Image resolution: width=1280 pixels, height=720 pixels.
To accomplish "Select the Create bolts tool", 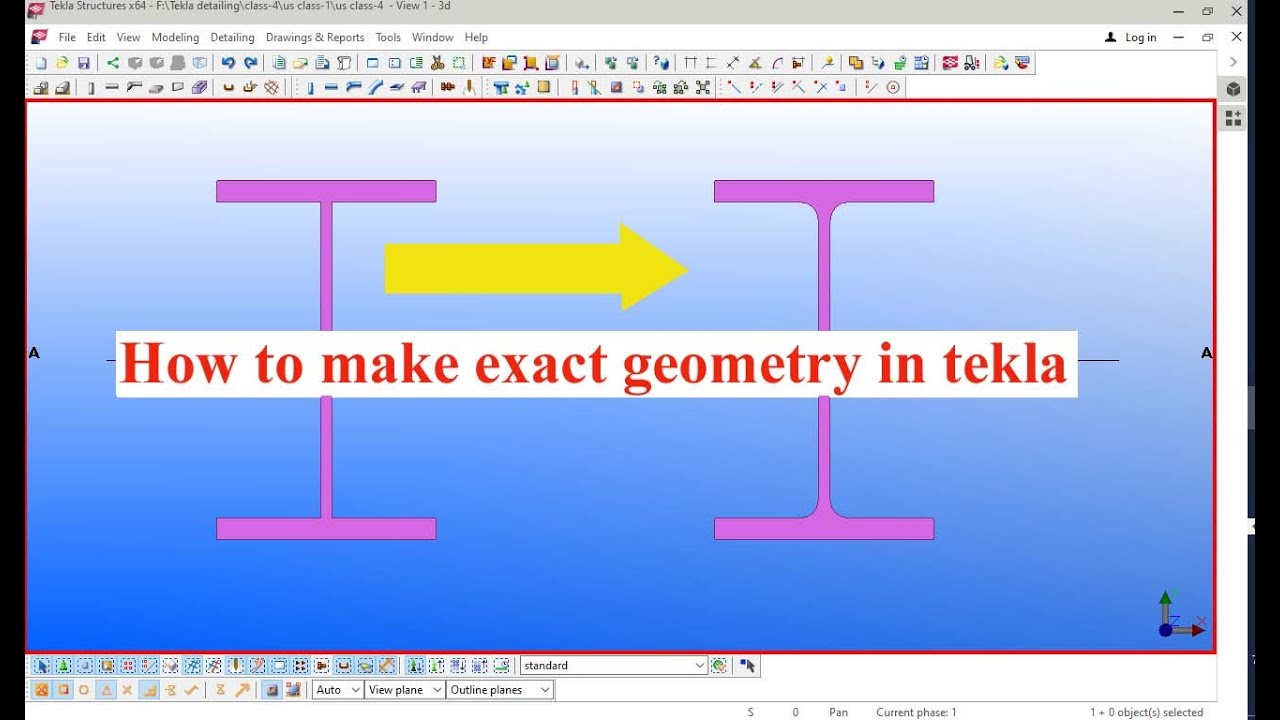I will point(447,87).
